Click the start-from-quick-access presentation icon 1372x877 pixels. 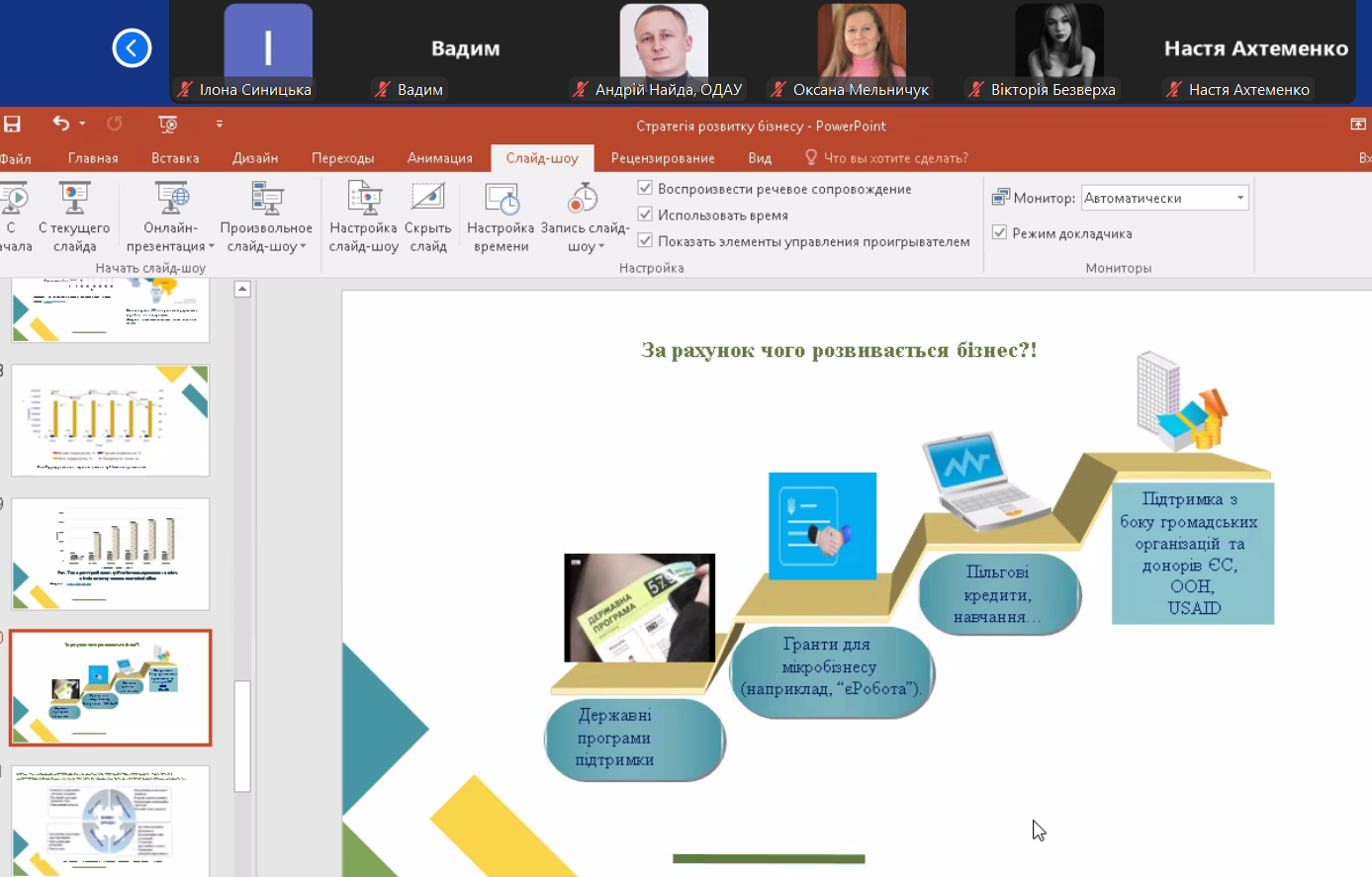[167, 124]
